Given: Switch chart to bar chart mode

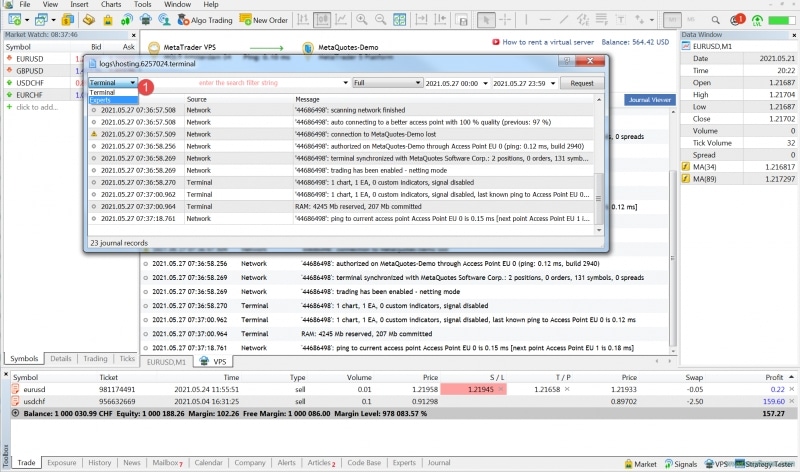Looking at the screenshot, I should point(303,20).
